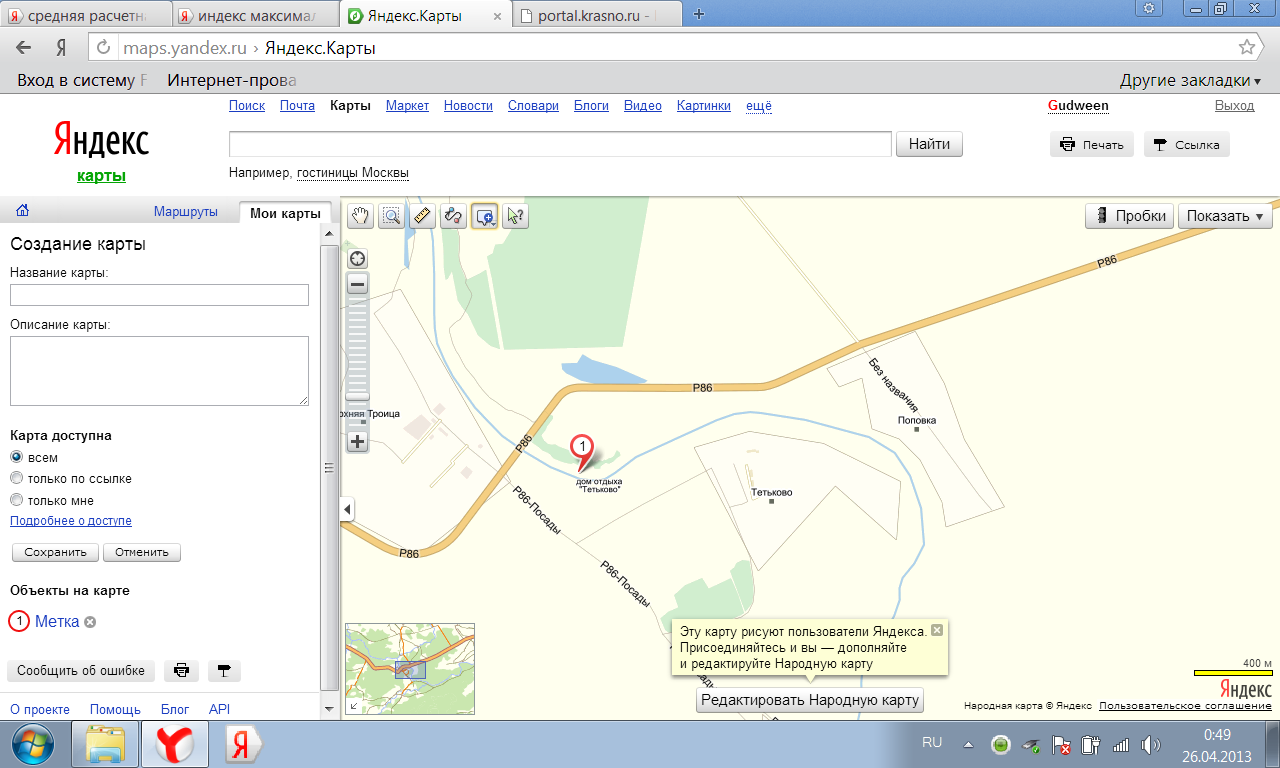Viewport: 1280px width, 768px height.
Task: Click Сообщить об ошибке button
Action: 81,671
